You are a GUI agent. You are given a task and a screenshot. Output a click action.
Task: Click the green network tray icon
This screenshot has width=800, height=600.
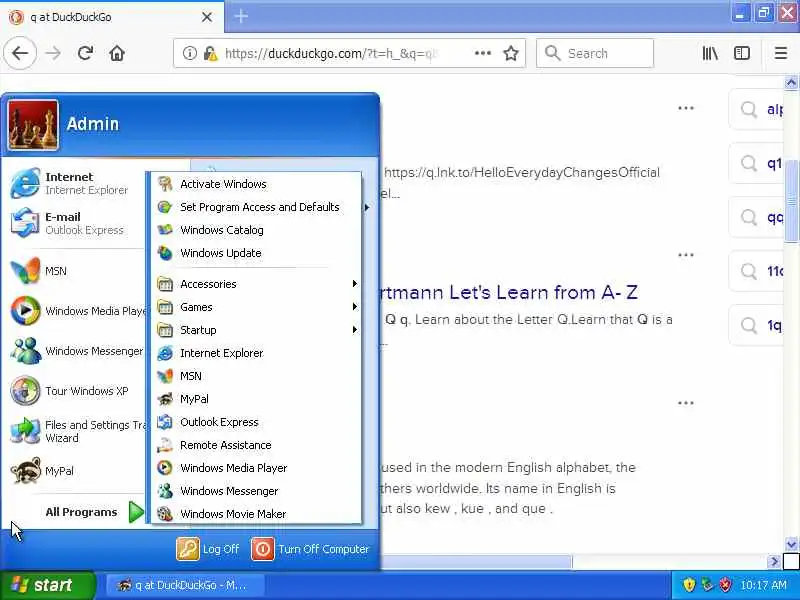click(x=707, y=585)
